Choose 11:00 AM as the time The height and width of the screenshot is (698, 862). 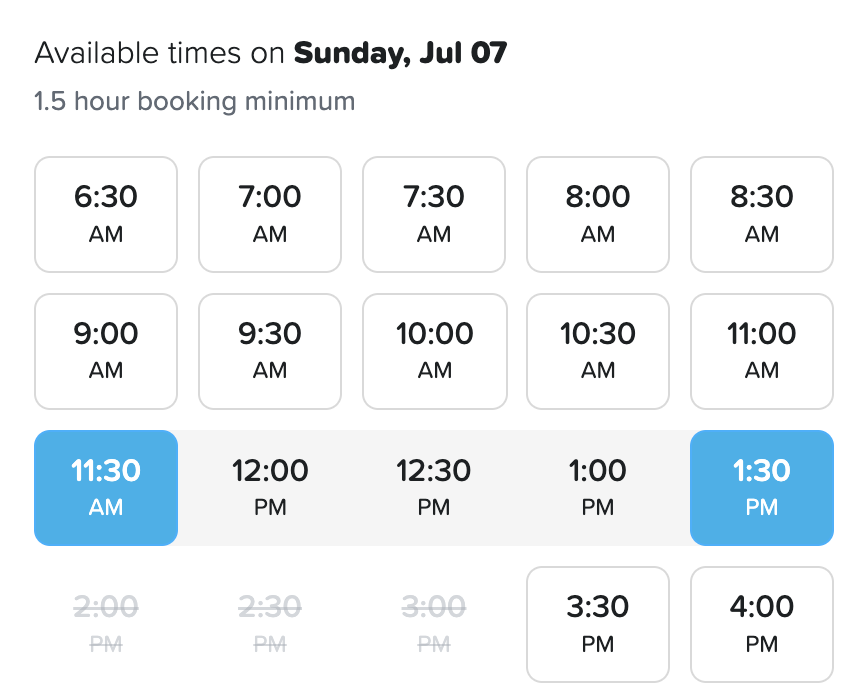click(x=762, y=350)
